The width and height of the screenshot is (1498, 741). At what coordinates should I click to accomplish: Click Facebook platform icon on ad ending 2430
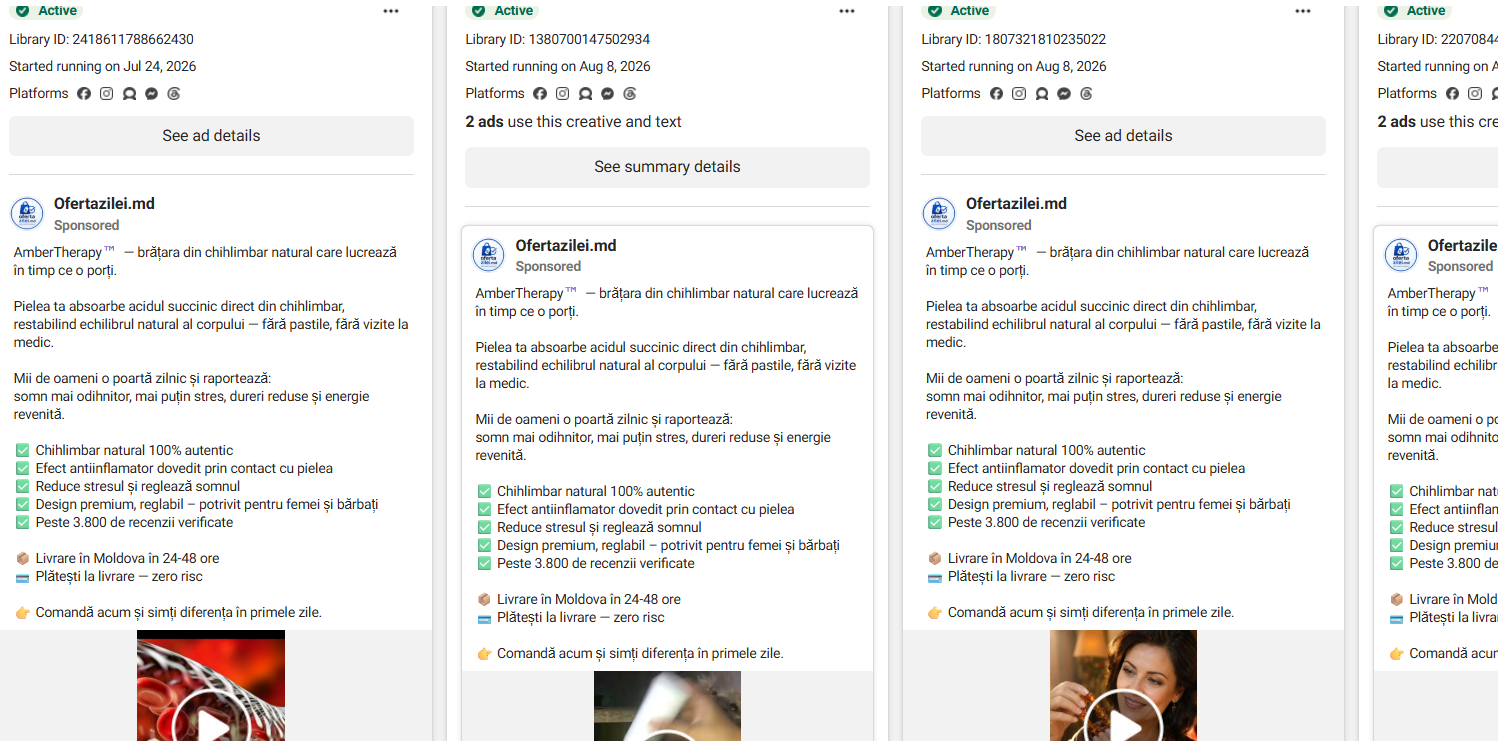tap(84, 94)
